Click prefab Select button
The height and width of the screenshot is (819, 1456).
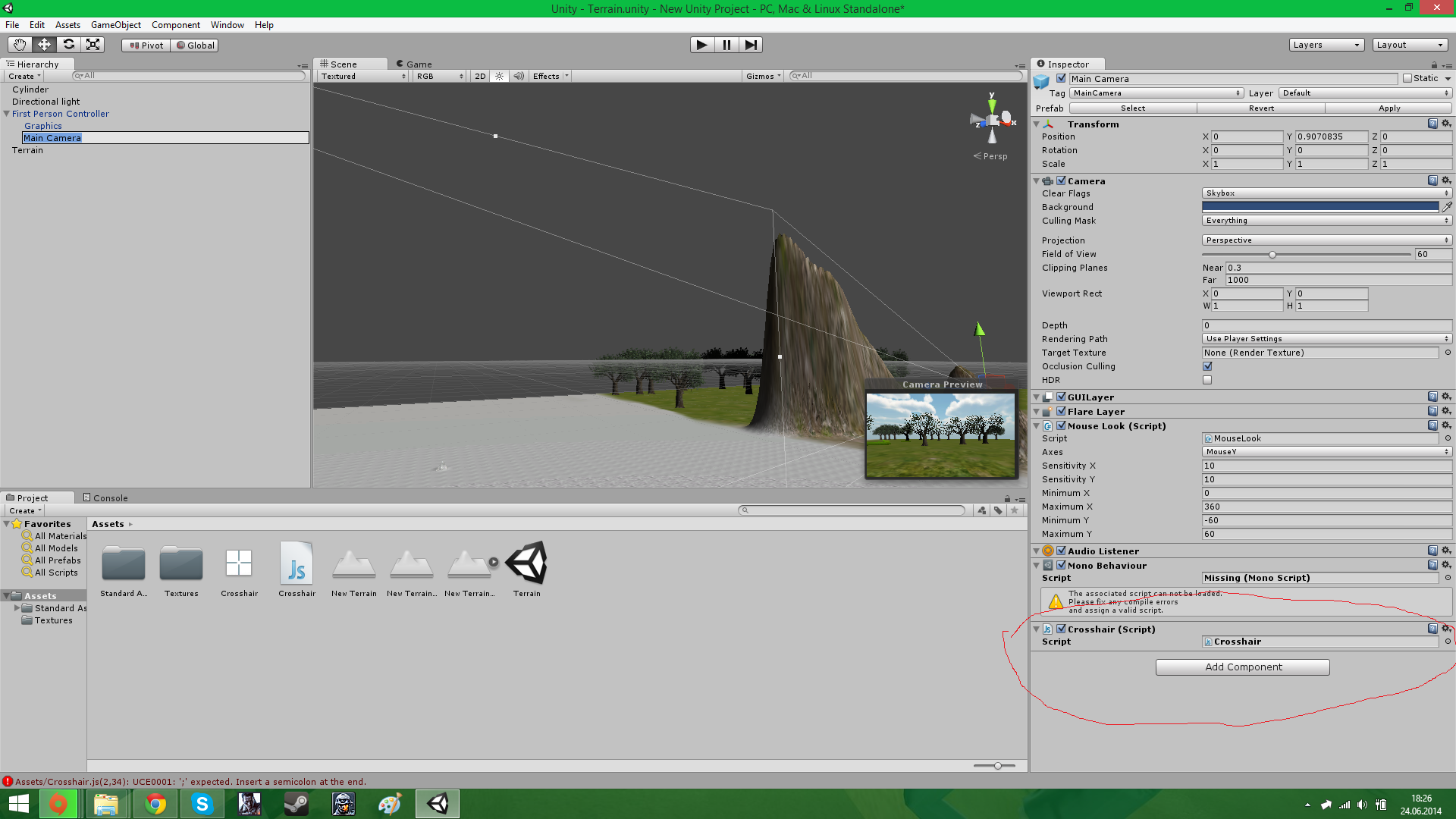(1133, 108)
